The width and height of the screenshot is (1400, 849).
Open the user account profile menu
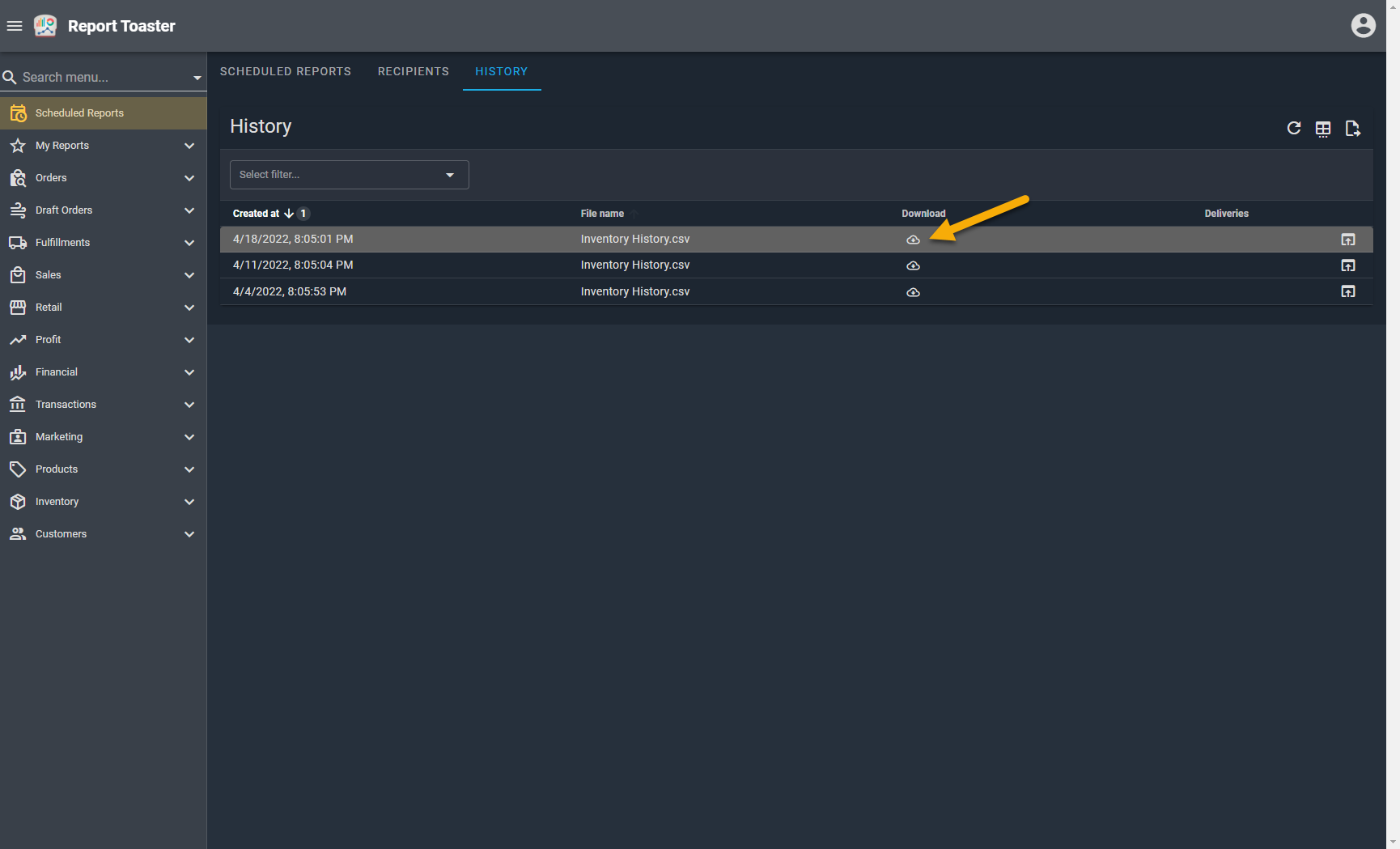point(1363,26)
